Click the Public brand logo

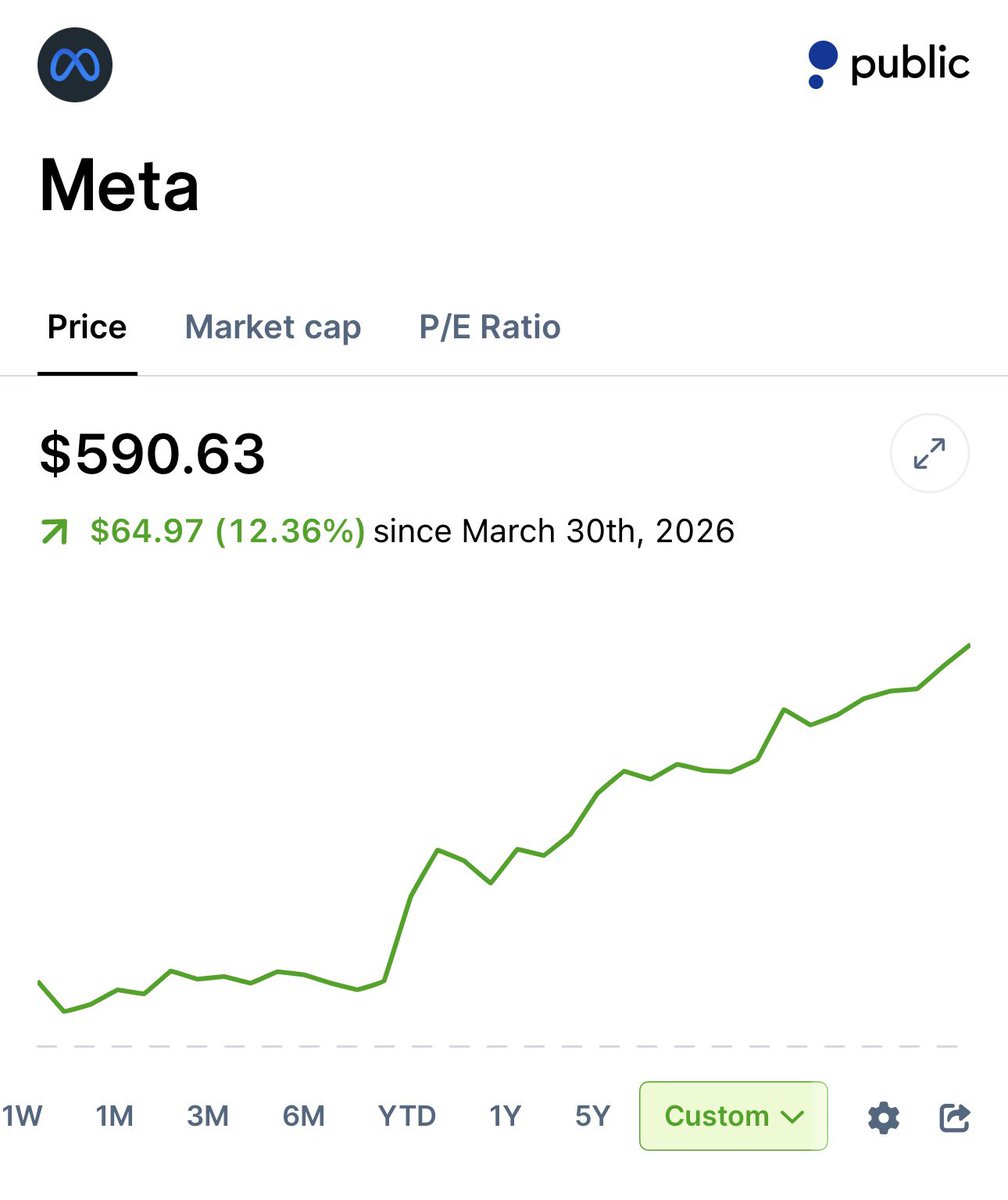point(888,65)
